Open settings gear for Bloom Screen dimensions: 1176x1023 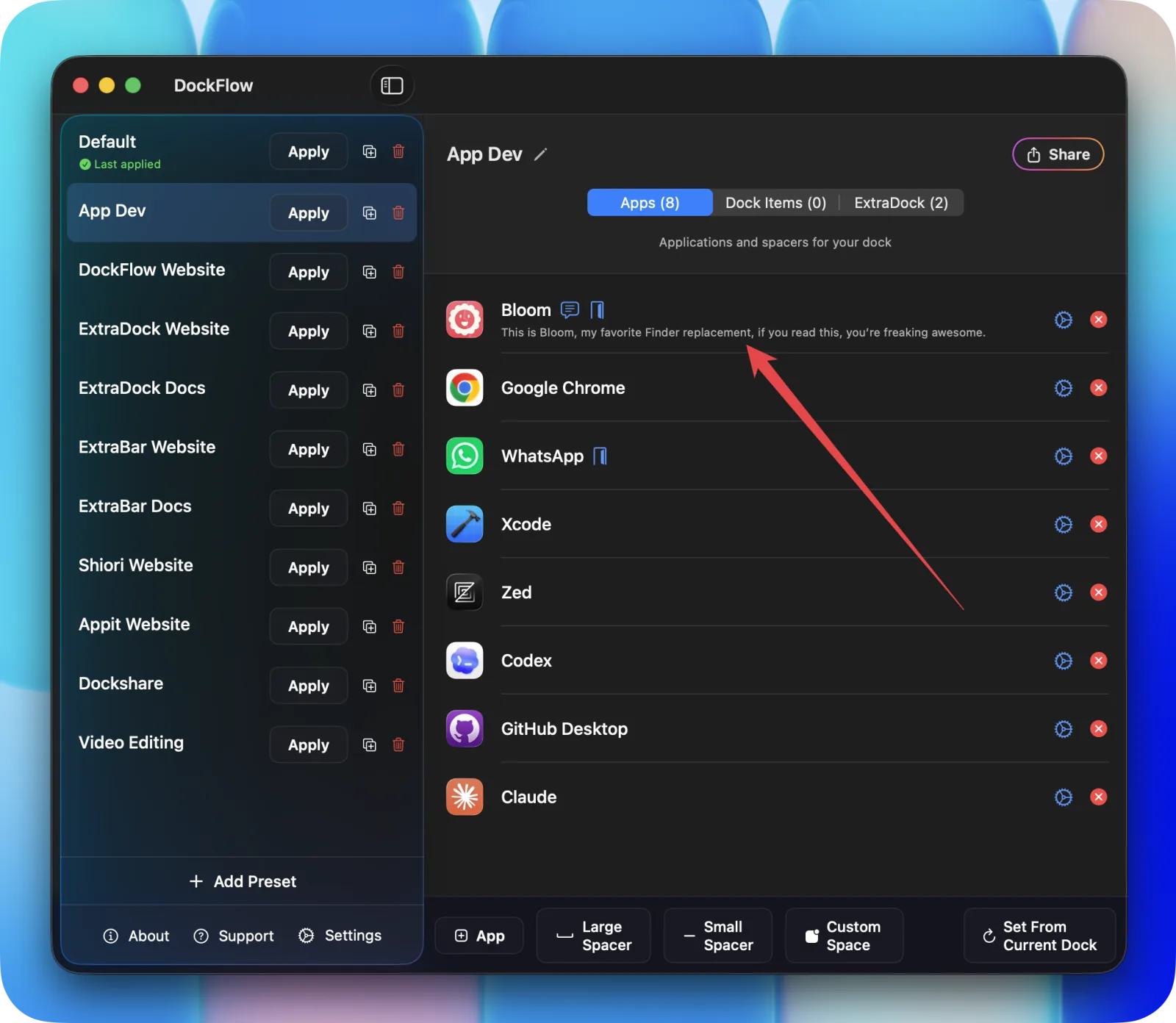click(1064, 320)
